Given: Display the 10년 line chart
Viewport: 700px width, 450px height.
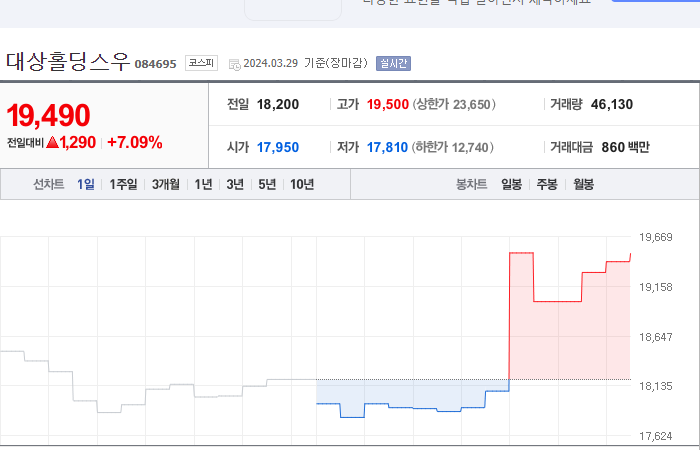Looking at the screenshot, I should [x=302, y=184].
